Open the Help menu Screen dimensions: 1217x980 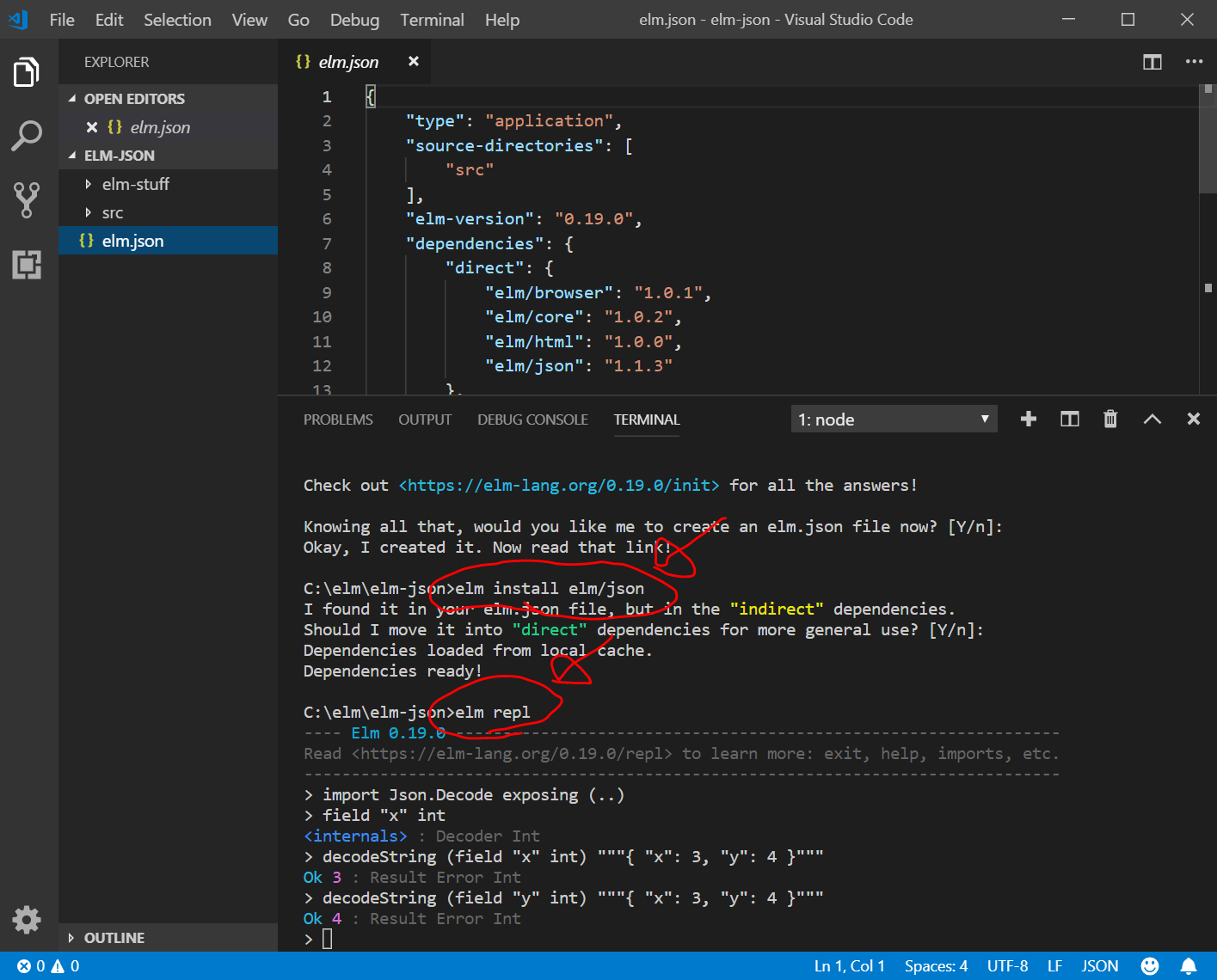pos(502,20)
